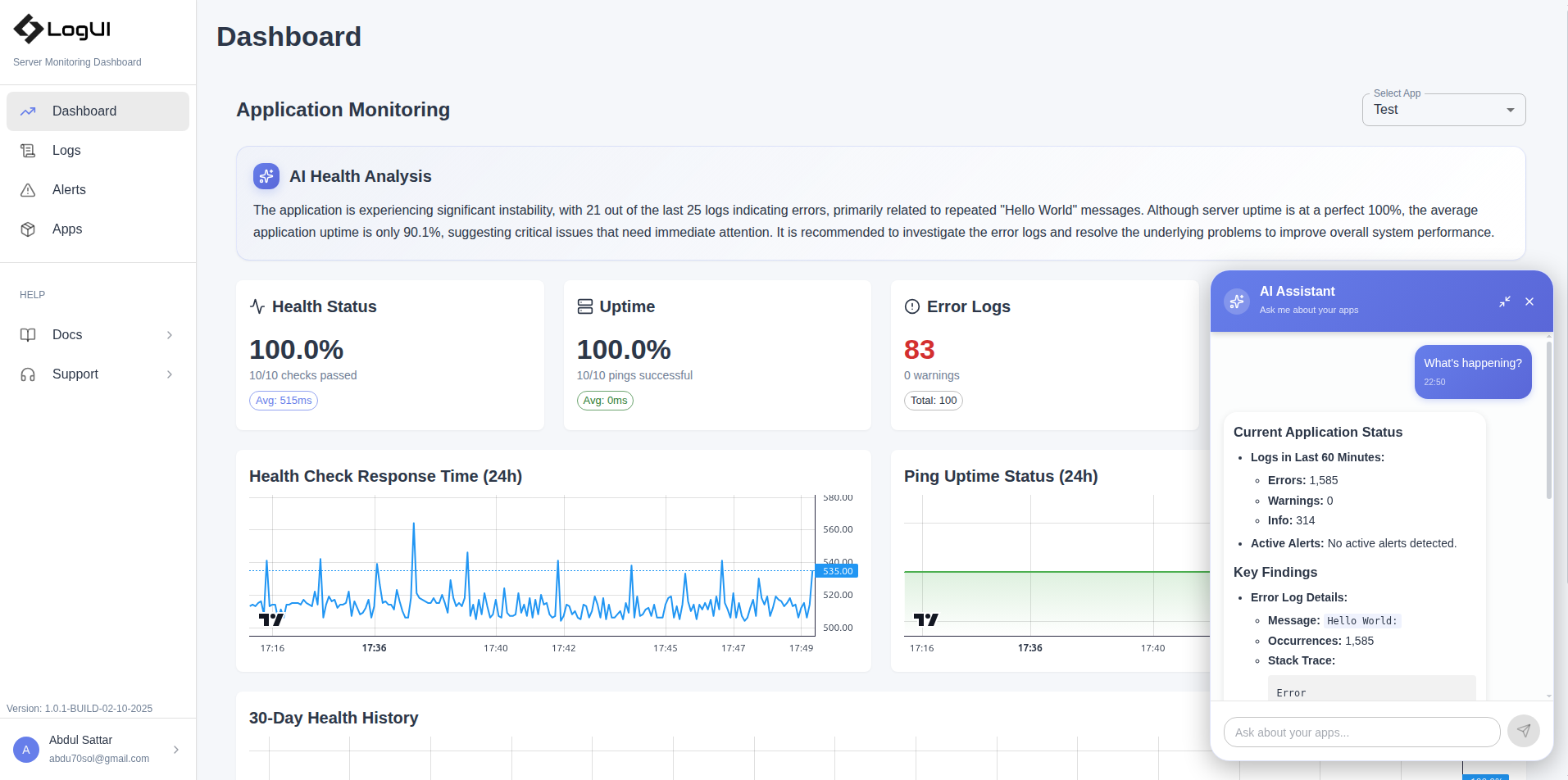Viewport: 1568px width, 780px height.
Task: Click the TradingView watermark link on chart
Action: (270, 619)
